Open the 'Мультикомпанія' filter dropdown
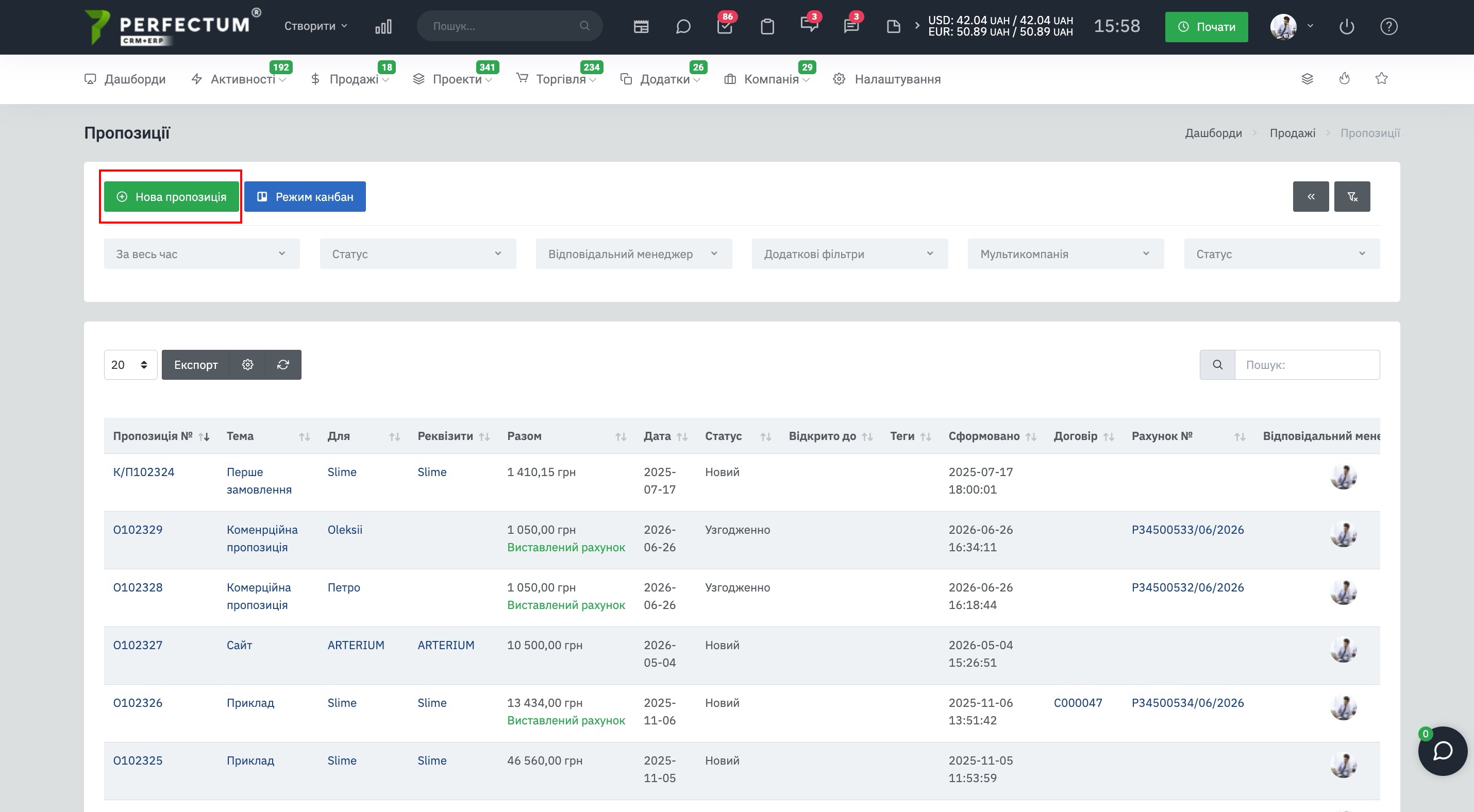 1065,254
